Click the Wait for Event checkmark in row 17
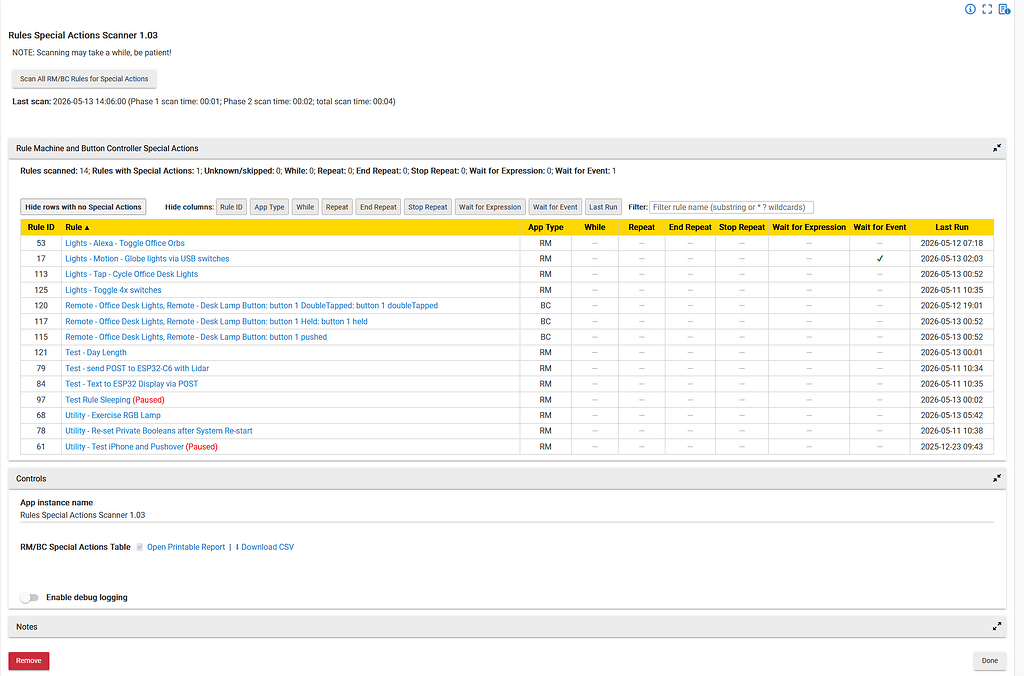This screenshot has width=1024, height=676. [x=880, y=259]
